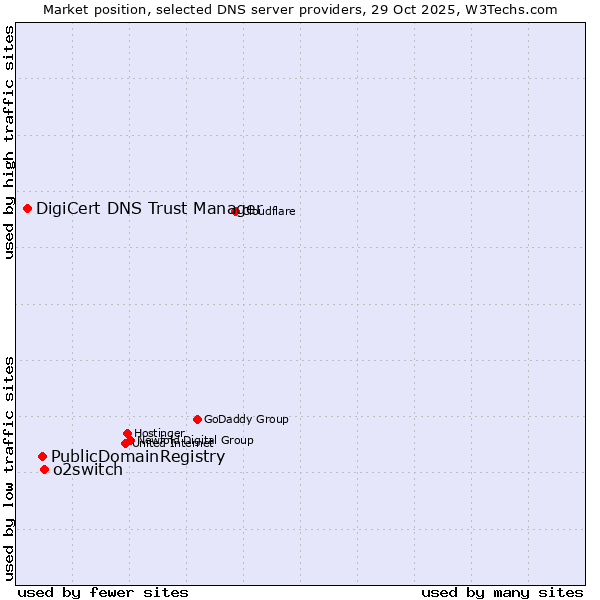
Task: Click the PublicDomainRegistry red marker
Action: (42, 457)
